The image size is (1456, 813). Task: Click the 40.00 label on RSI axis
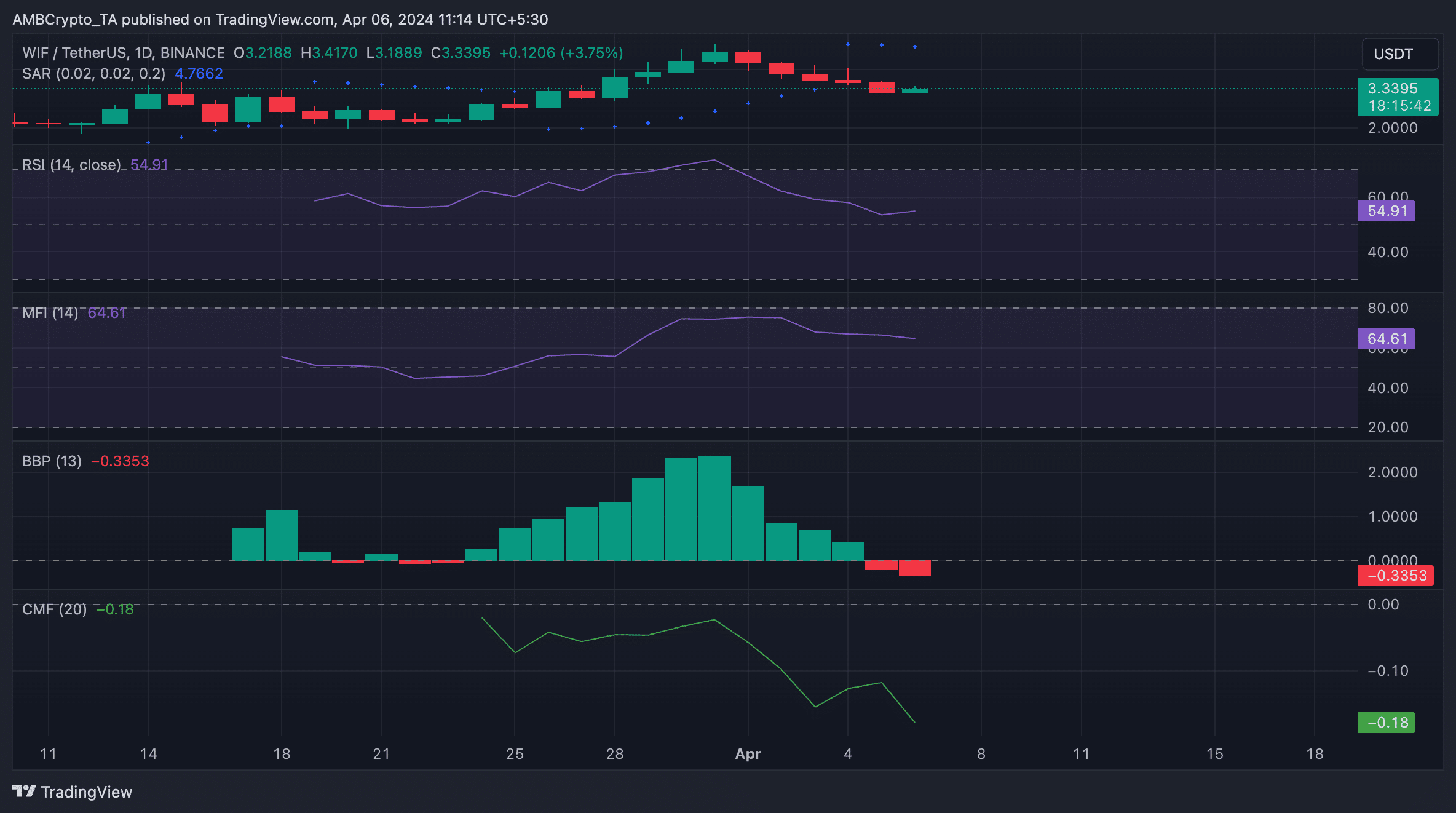click(1388, 252)
